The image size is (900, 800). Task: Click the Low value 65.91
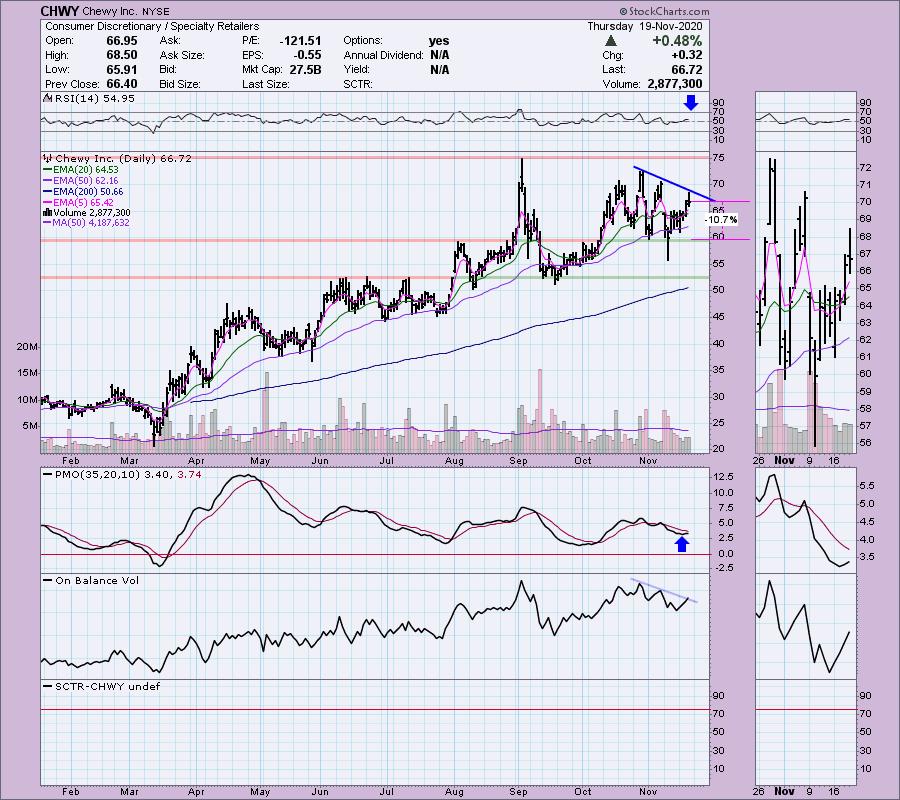coord(122,69)
